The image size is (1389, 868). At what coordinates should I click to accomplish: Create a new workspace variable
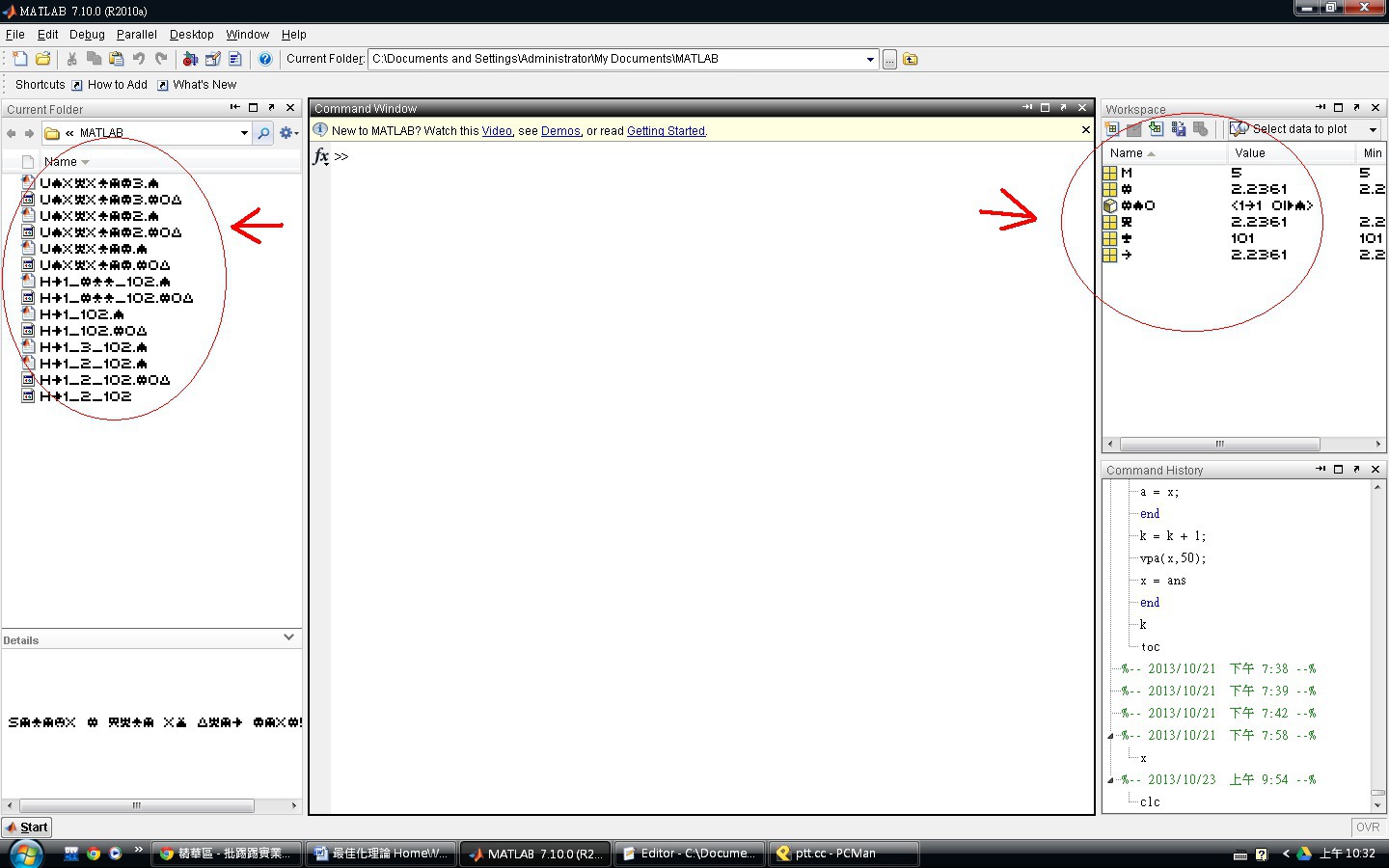pyautogui.click(x=1112, y=128)
